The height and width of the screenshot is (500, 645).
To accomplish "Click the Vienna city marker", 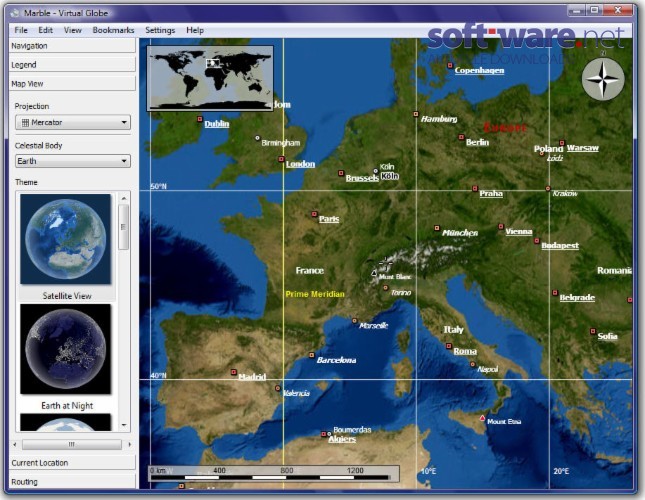I will [501, 227].
